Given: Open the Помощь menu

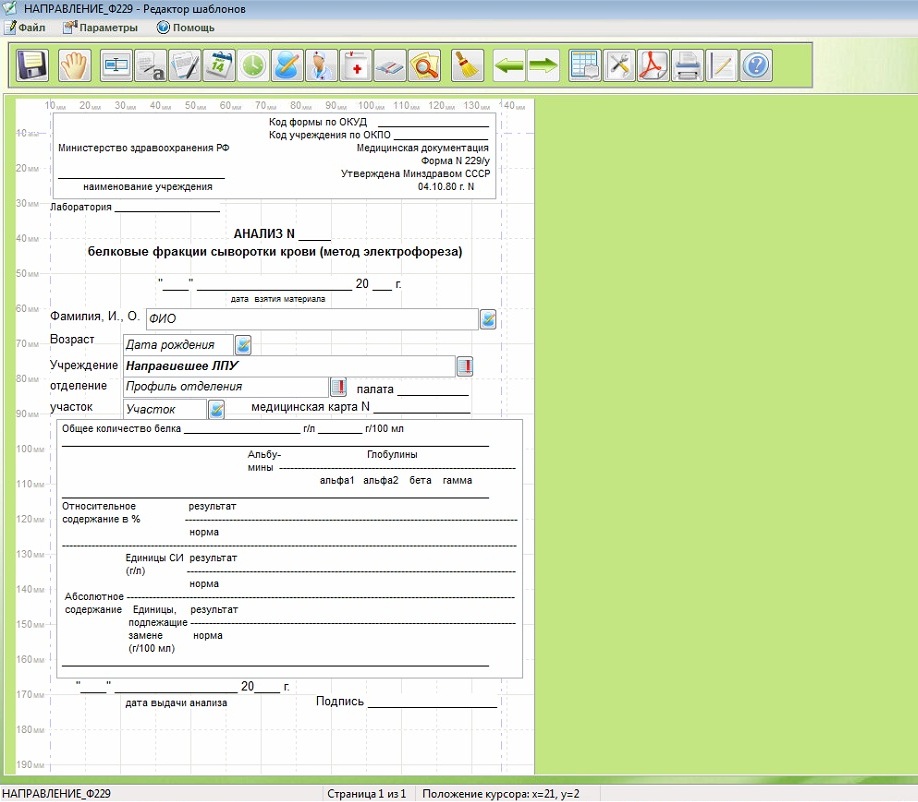Looking at the screenshot, I should pos(186,28).
